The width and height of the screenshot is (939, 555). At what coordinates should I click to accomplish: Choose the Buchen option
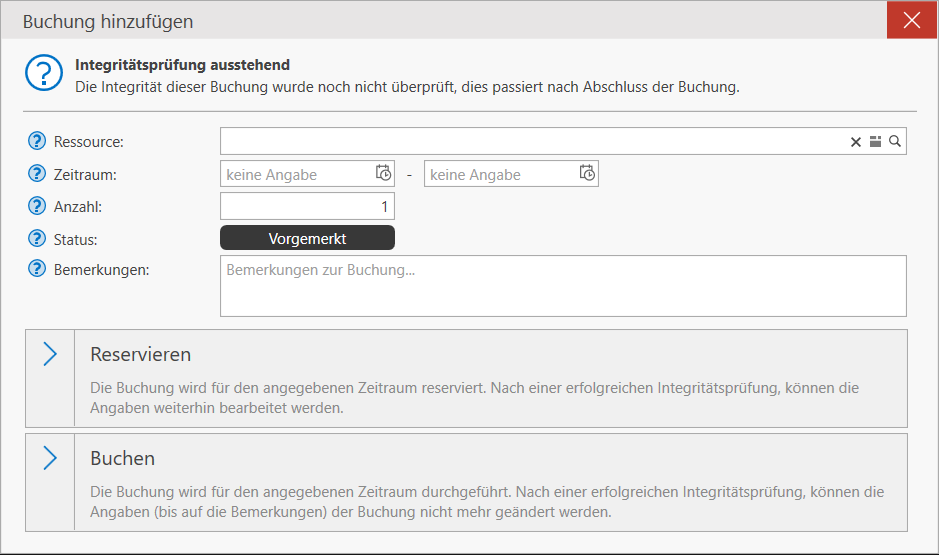pyautogui.click(x=466, y=483)
